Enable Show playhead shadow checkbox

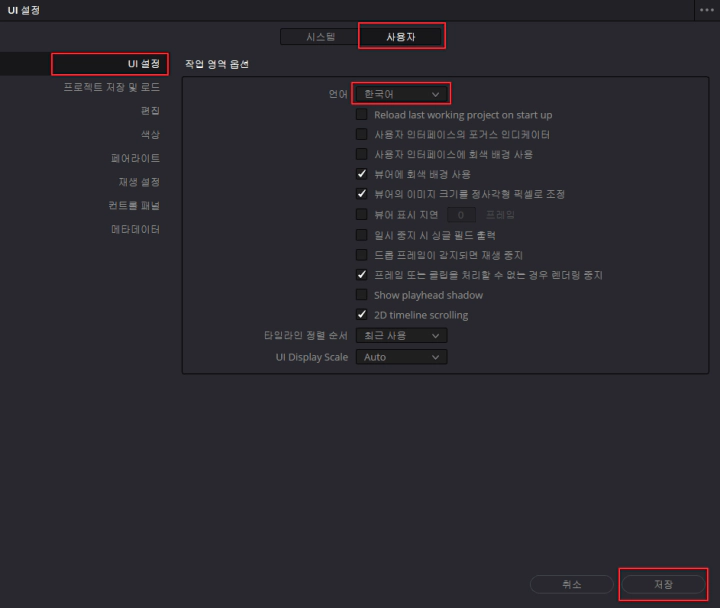pyautogui.click(x=362, y=294)
